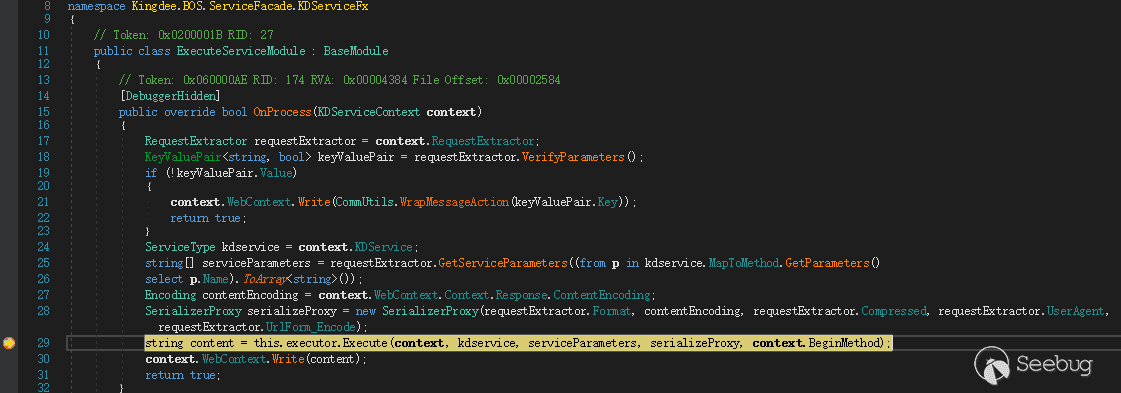Image resolution: width=1121 pixels, height=393 pixels.
Task: Click return true on line 31
Action: [182, 375]
